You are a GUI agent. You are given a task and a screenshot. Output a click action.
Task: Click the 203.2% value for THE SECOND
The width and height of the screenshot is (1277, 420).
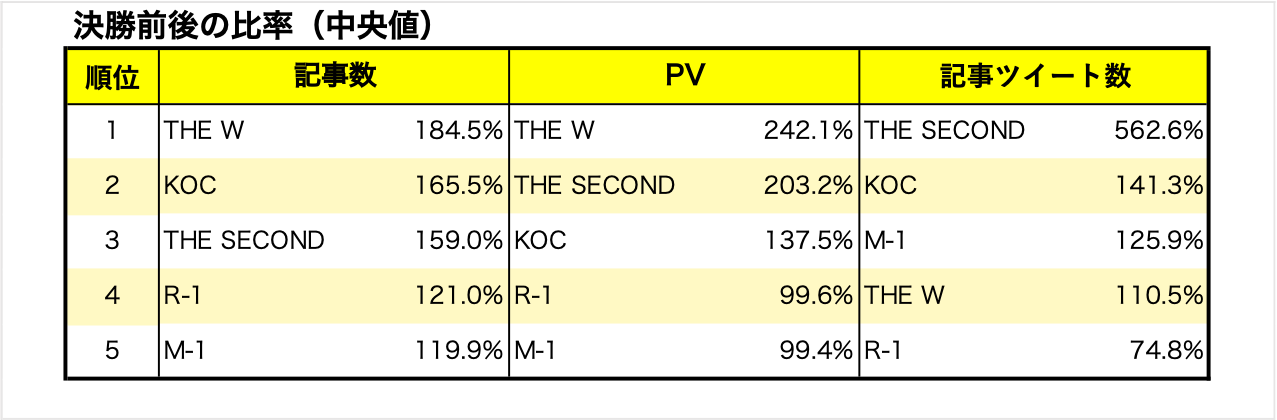808,186
